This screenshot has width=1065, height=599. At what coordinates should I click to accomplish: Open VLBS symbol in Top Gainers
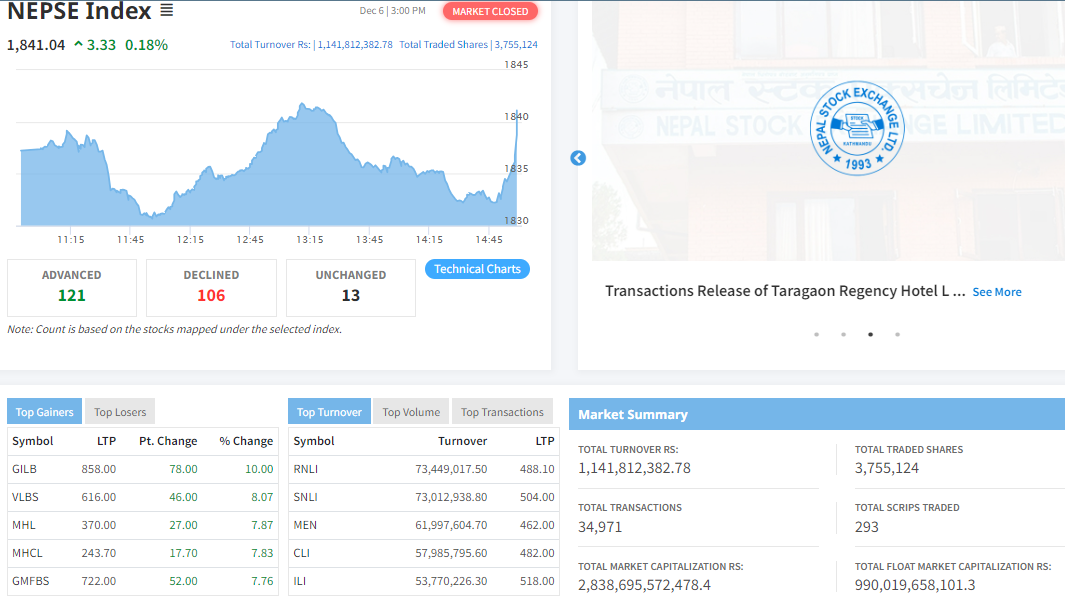25,497
